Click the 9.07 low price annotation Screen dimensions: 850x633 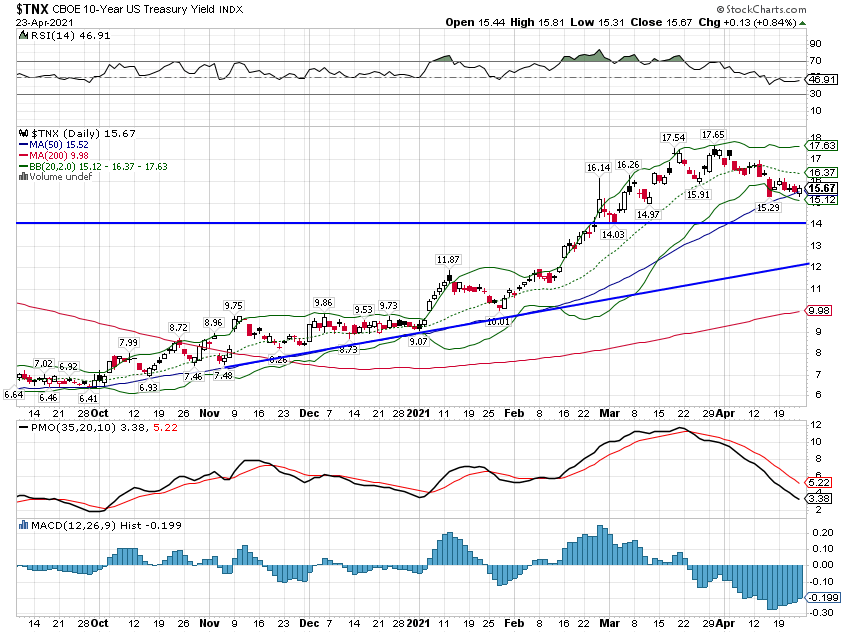pyautogui.click(x=418, y=341)
